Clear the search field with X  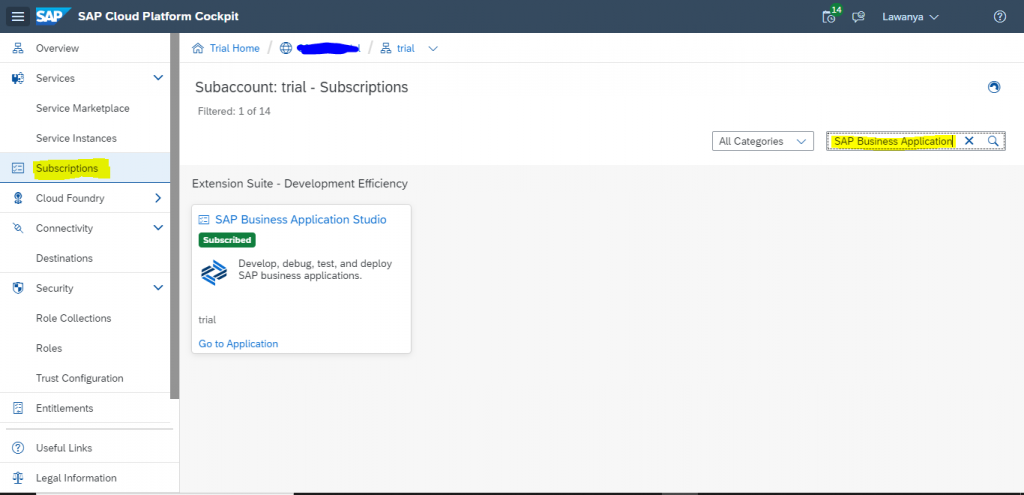coord(969,141)
